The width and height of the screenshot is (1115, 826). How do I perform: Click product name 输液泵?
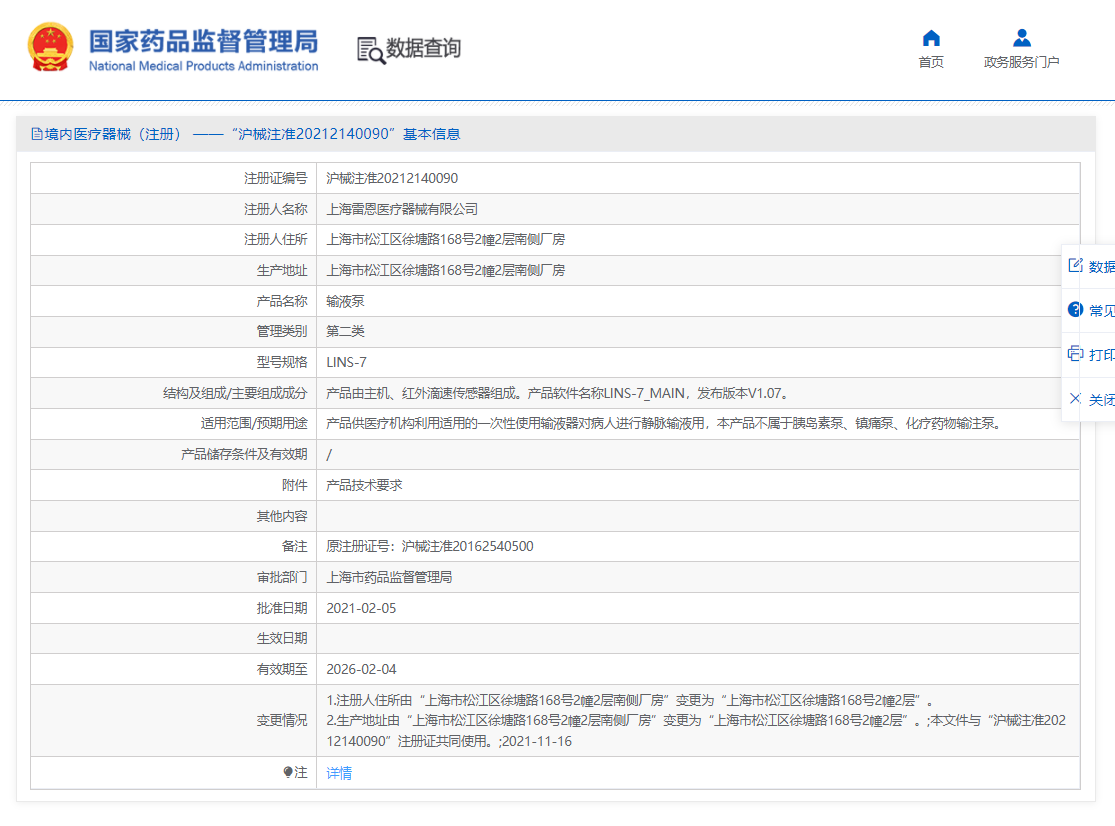[x=346, y=301]
